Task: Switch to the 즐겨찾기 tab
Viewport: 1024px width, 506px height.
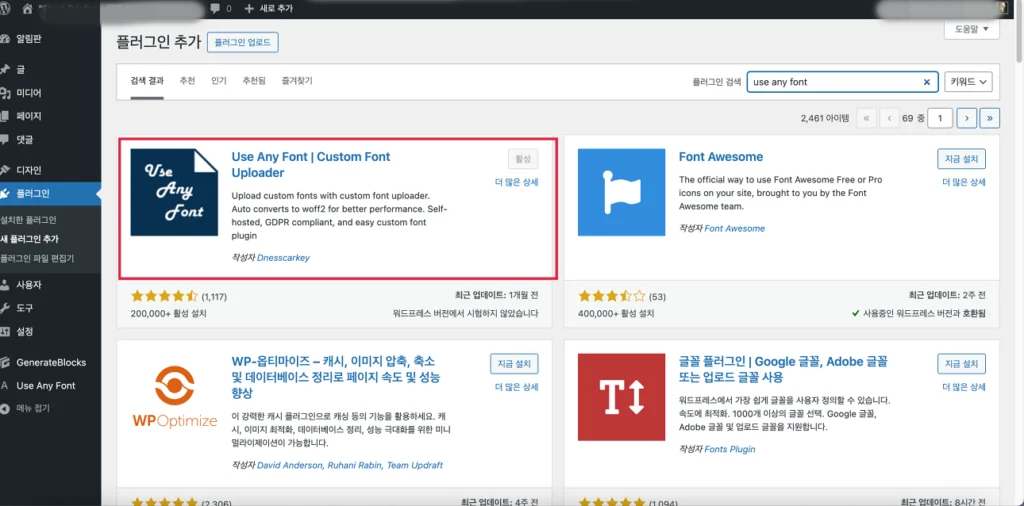Action: tap(297, 81)
